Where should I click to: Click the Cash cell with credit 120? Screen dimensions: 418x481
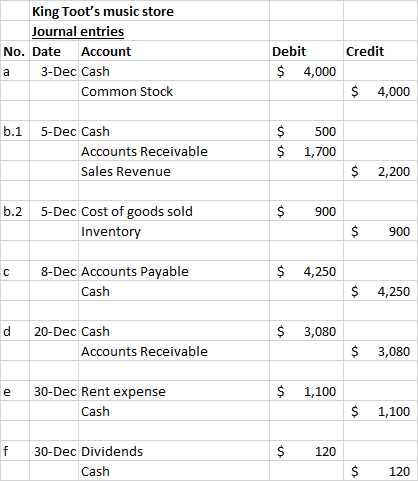[x=174, y=471]
